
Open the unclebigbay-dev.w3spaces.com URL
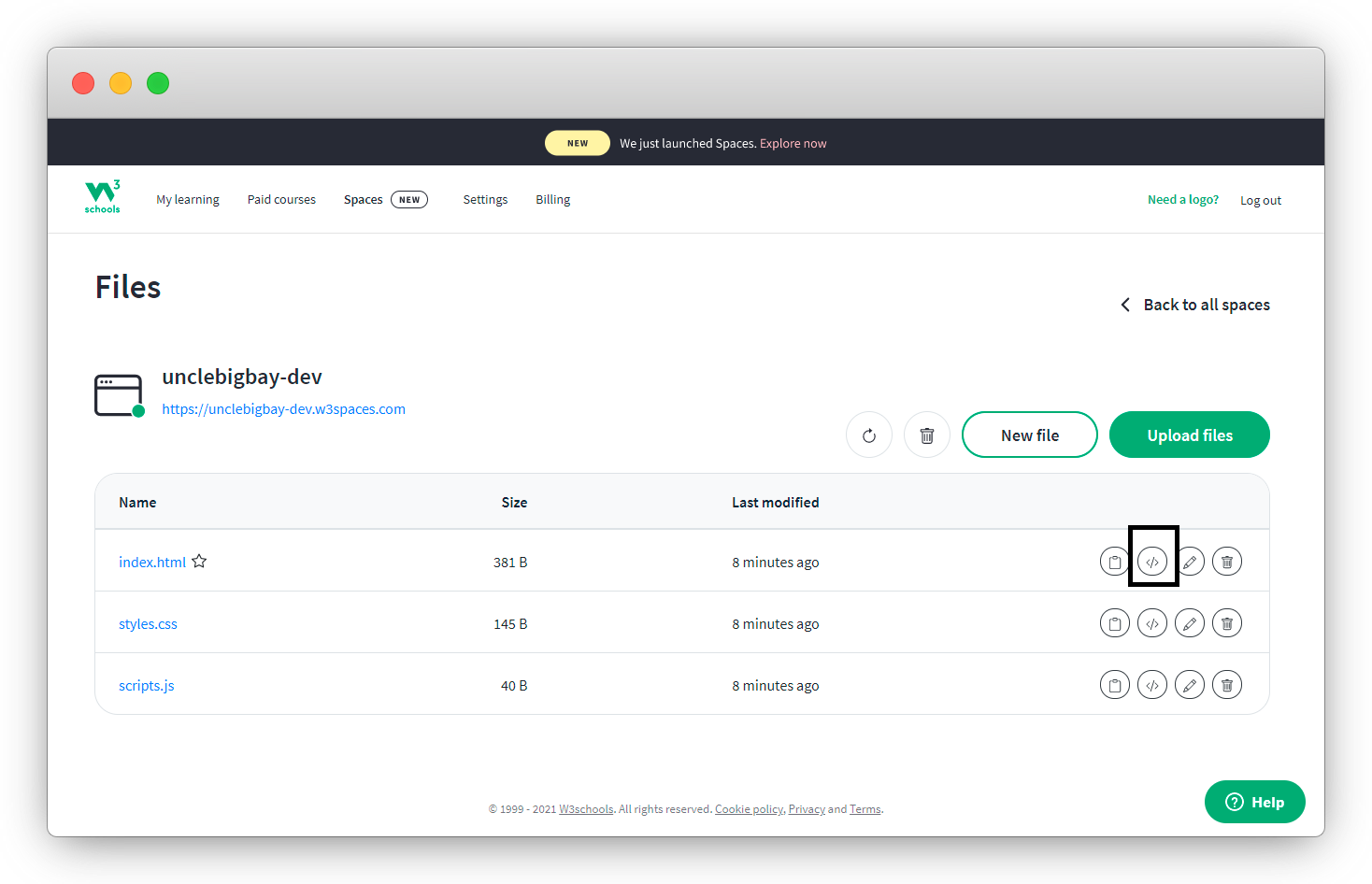tap(283, 409)
